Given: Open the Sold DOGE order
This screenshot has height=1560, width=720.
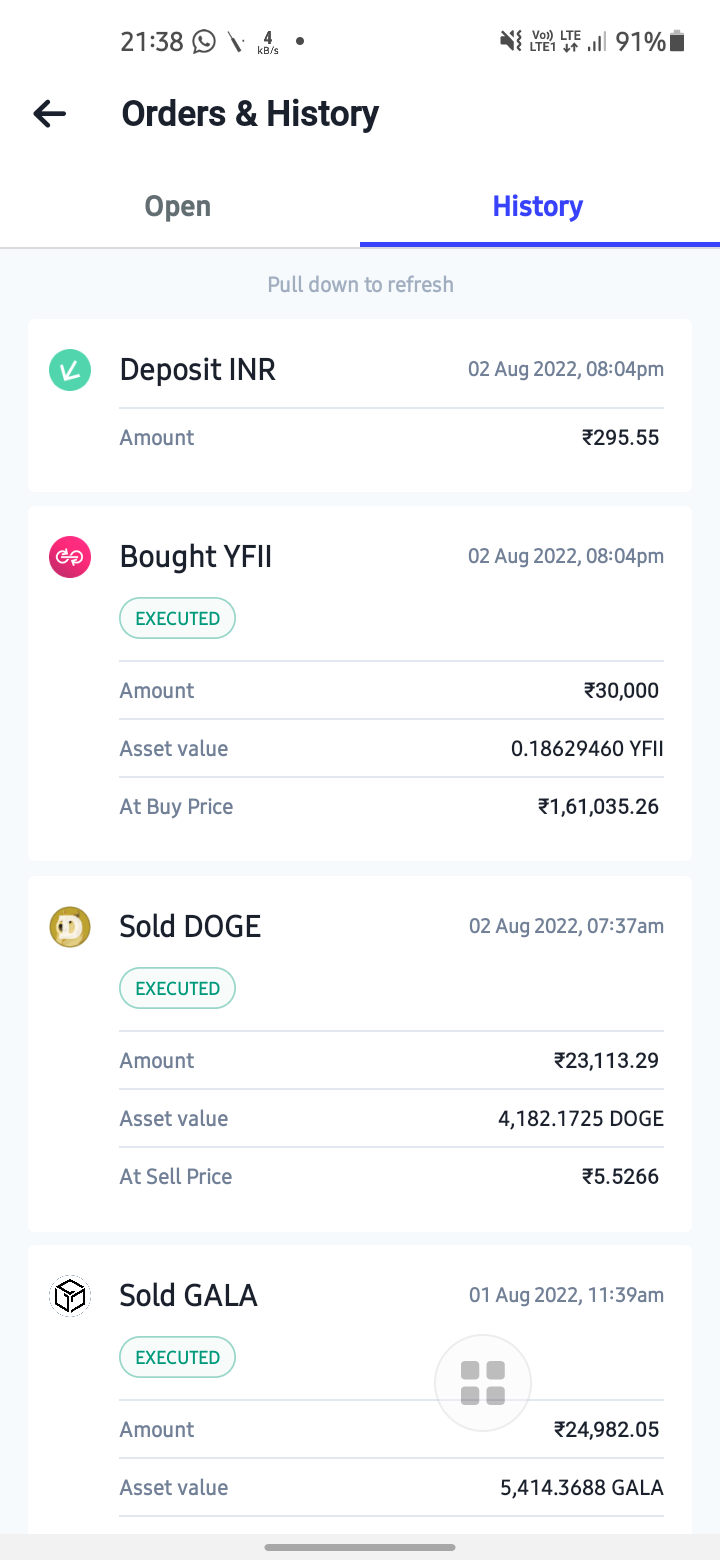Looking at the screenshot, I should [x=190, y=927].
